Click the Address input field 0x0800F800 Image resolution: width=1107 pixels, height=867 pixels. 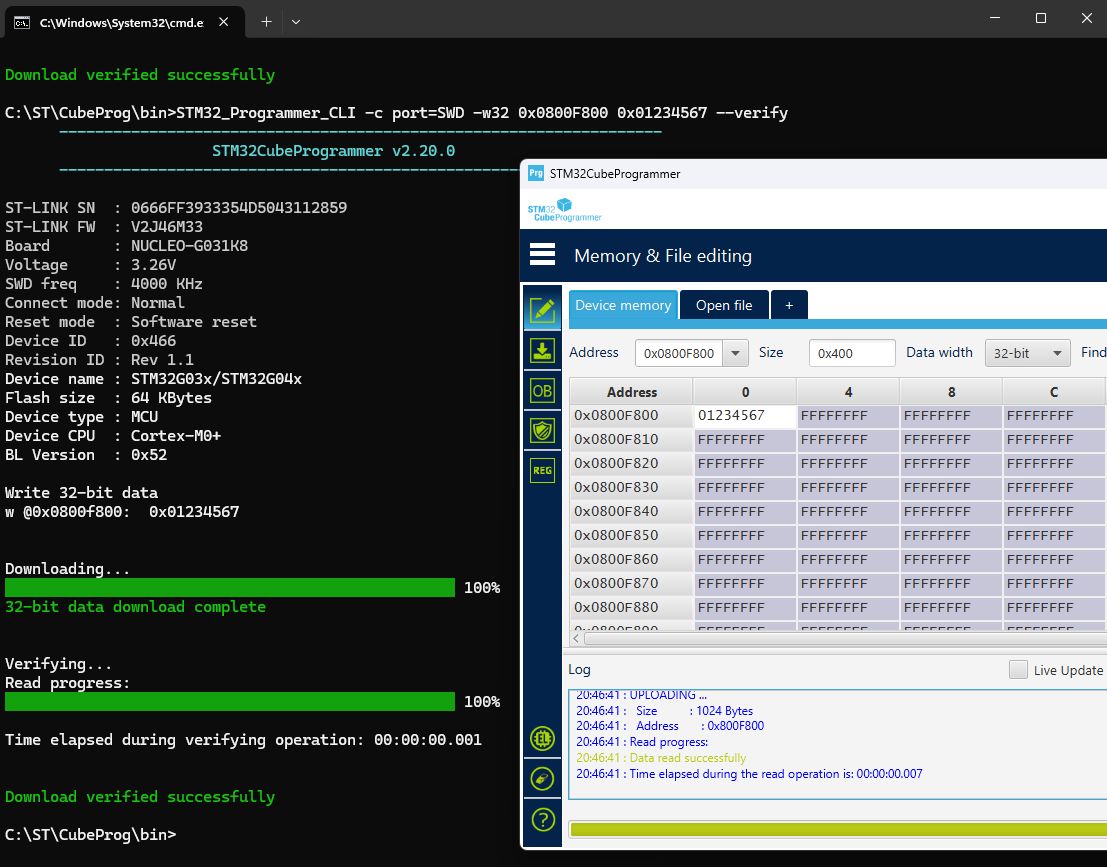coord(679,353)
